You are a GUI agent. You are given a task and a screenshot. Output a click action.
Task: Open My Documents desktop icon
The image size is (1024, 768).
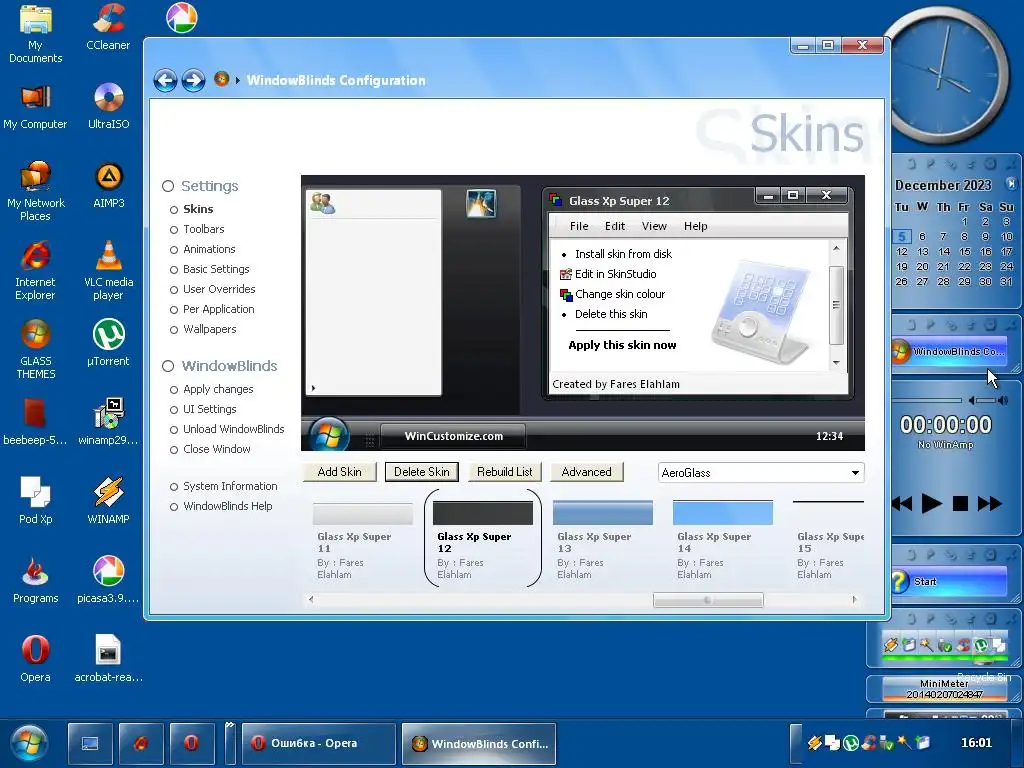click(35, 34)
